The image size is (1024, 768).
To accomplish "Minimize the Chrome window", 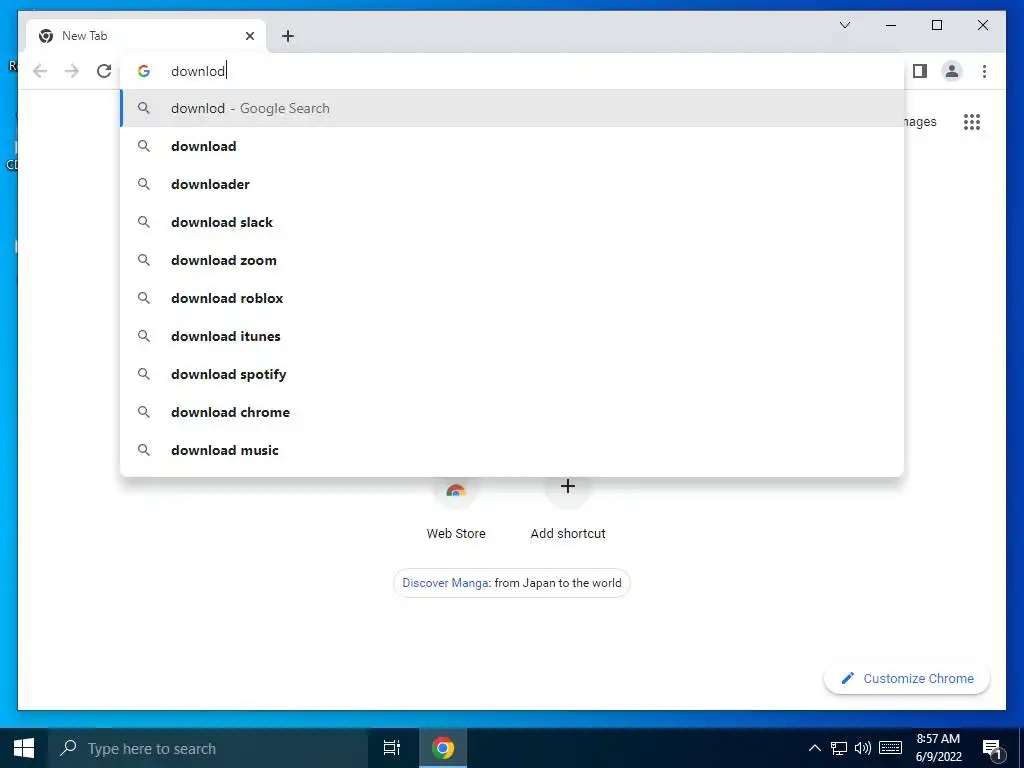I will (x=891, y=25).
